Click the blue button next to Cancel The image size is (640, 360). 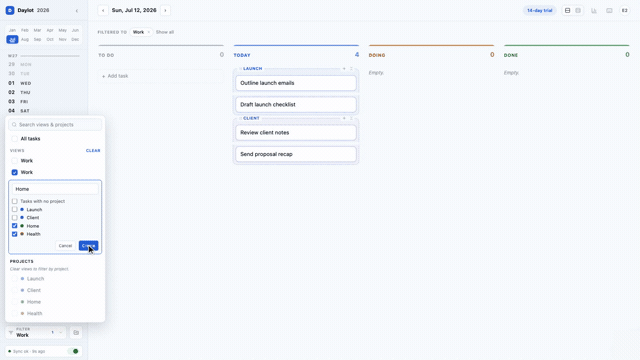(89, 246)
